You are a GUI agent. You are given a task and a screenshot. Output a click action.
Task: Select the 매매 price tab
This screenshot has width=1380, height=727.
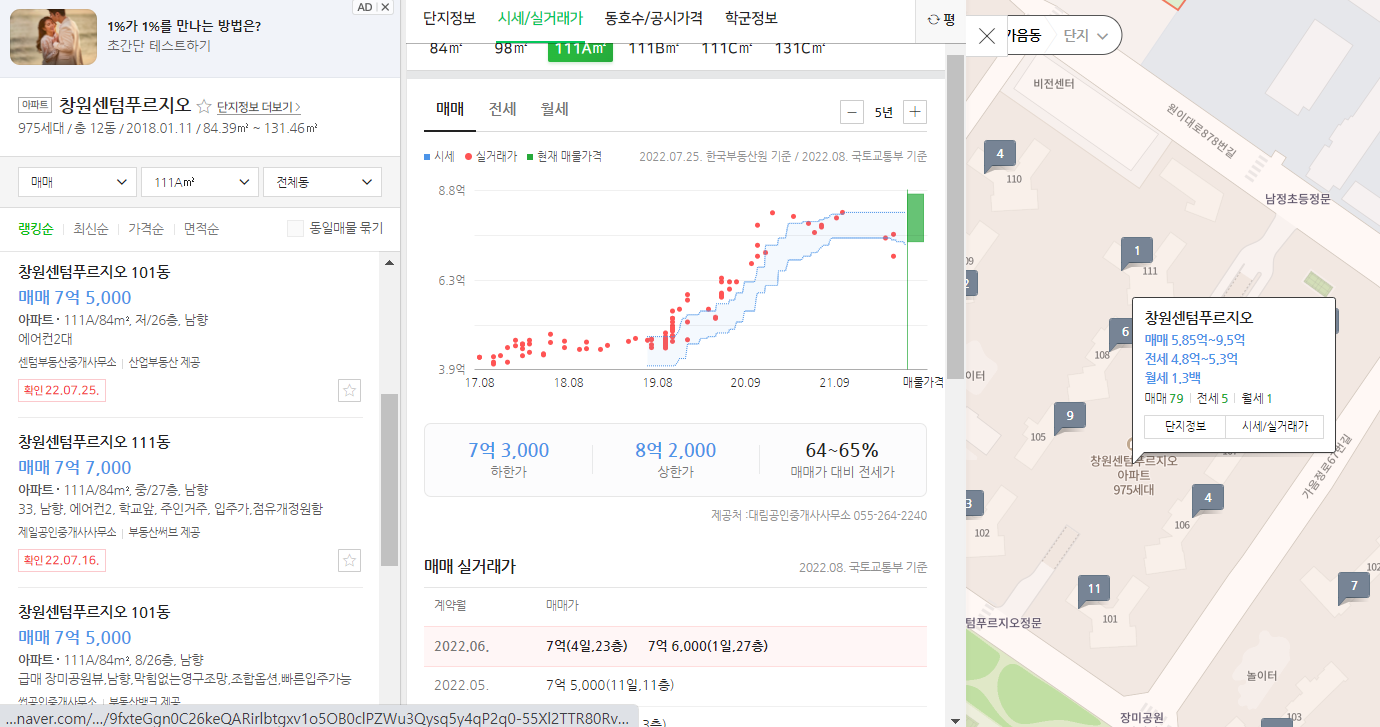(x=449, y=110)
